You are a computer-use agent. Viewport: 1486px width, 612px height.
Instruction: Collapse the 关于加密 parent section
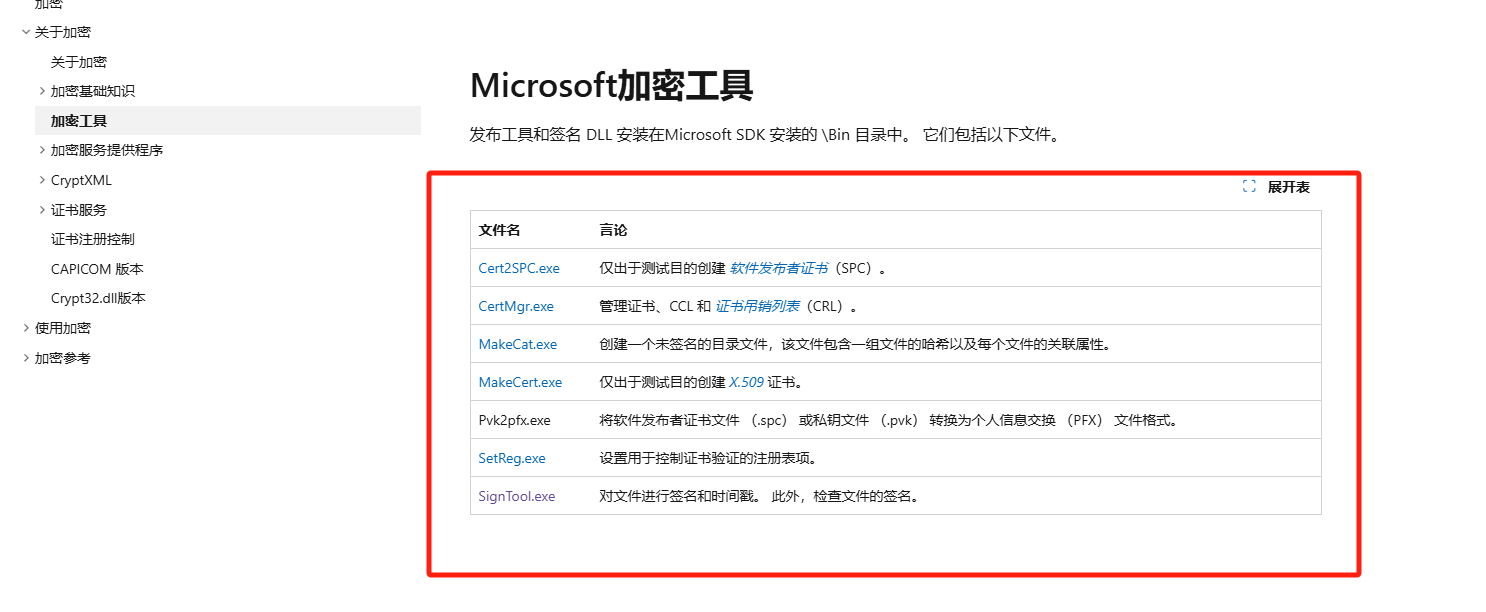(x=26, y=32)
